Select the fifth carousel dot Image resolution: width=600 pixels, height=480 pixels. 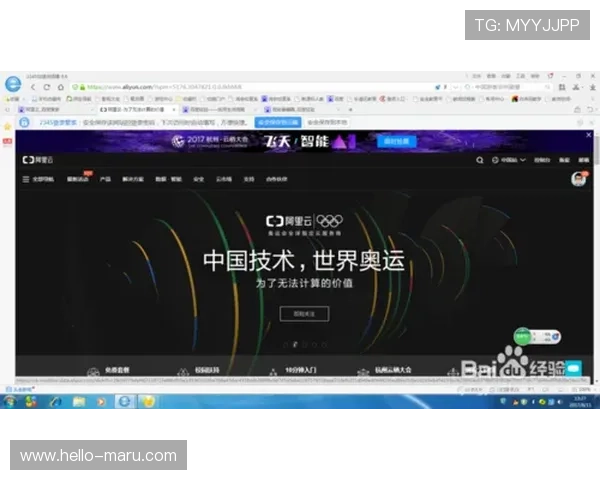point(324,344)
